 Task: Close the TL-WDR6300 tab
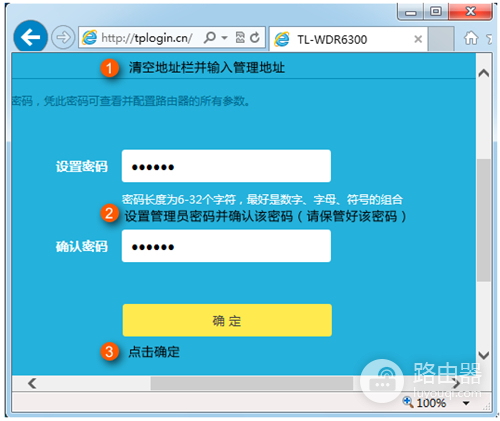[418, 39]
